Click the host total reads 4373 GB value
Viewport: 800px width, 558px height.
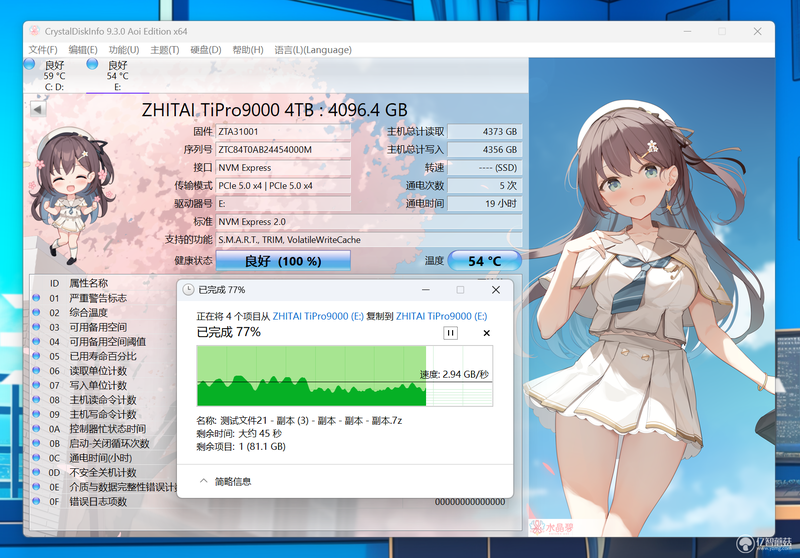485,132
